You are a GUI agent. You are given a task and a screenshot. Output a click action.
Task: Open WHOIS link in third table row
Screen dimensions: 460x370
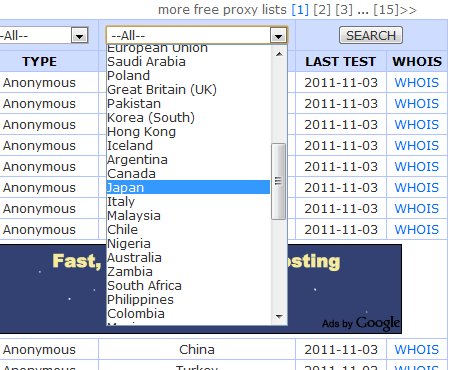(x=417, y=125)
